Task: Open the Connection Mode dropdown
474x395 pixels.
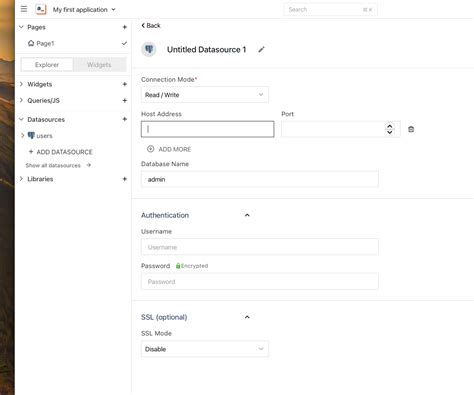Action: (x=205, y=95)
